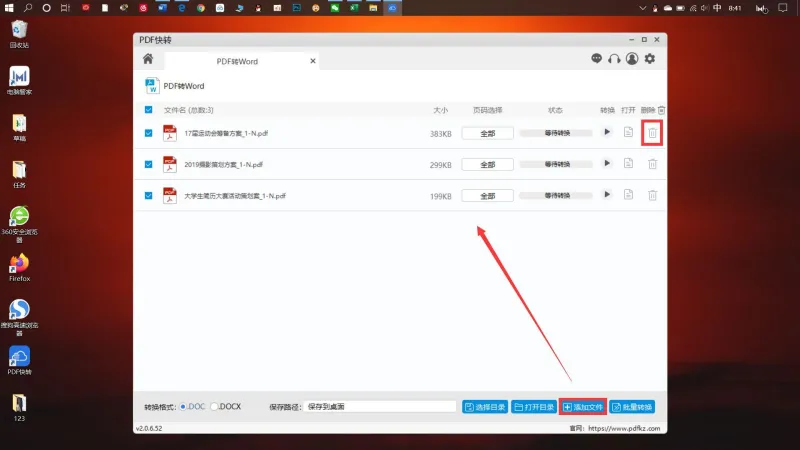Open page range selector for 17届运动会 file
800x450 pixels.
[487, 133]
